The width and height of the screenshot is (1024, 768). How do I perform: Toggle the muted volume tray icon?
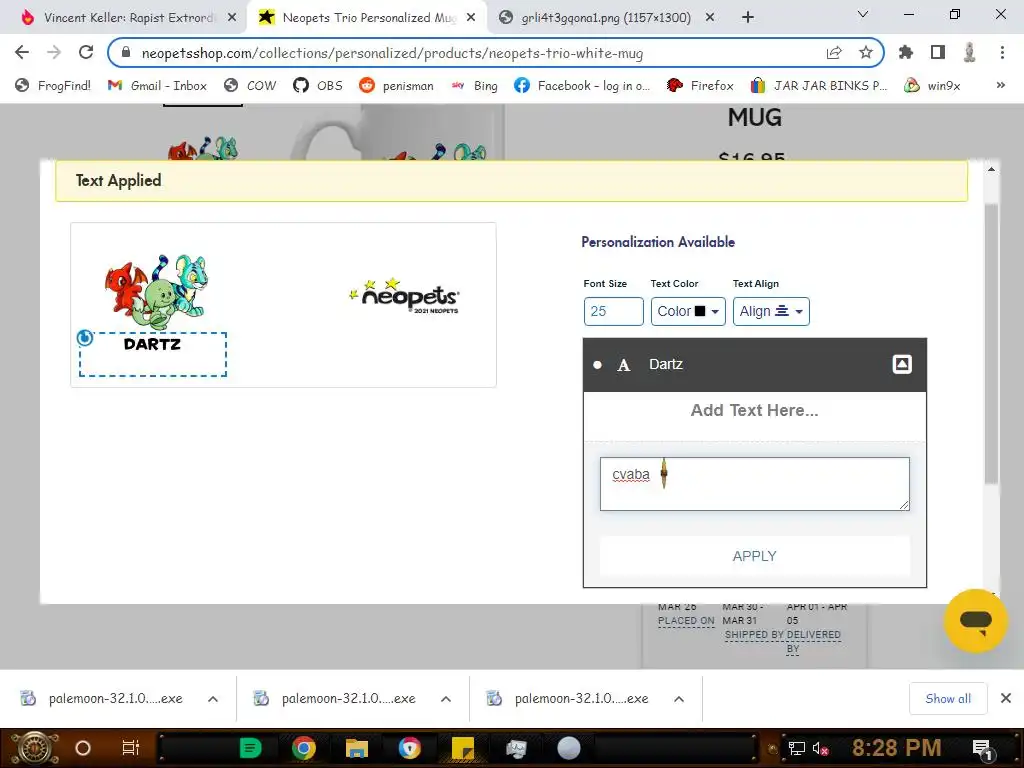820,749
